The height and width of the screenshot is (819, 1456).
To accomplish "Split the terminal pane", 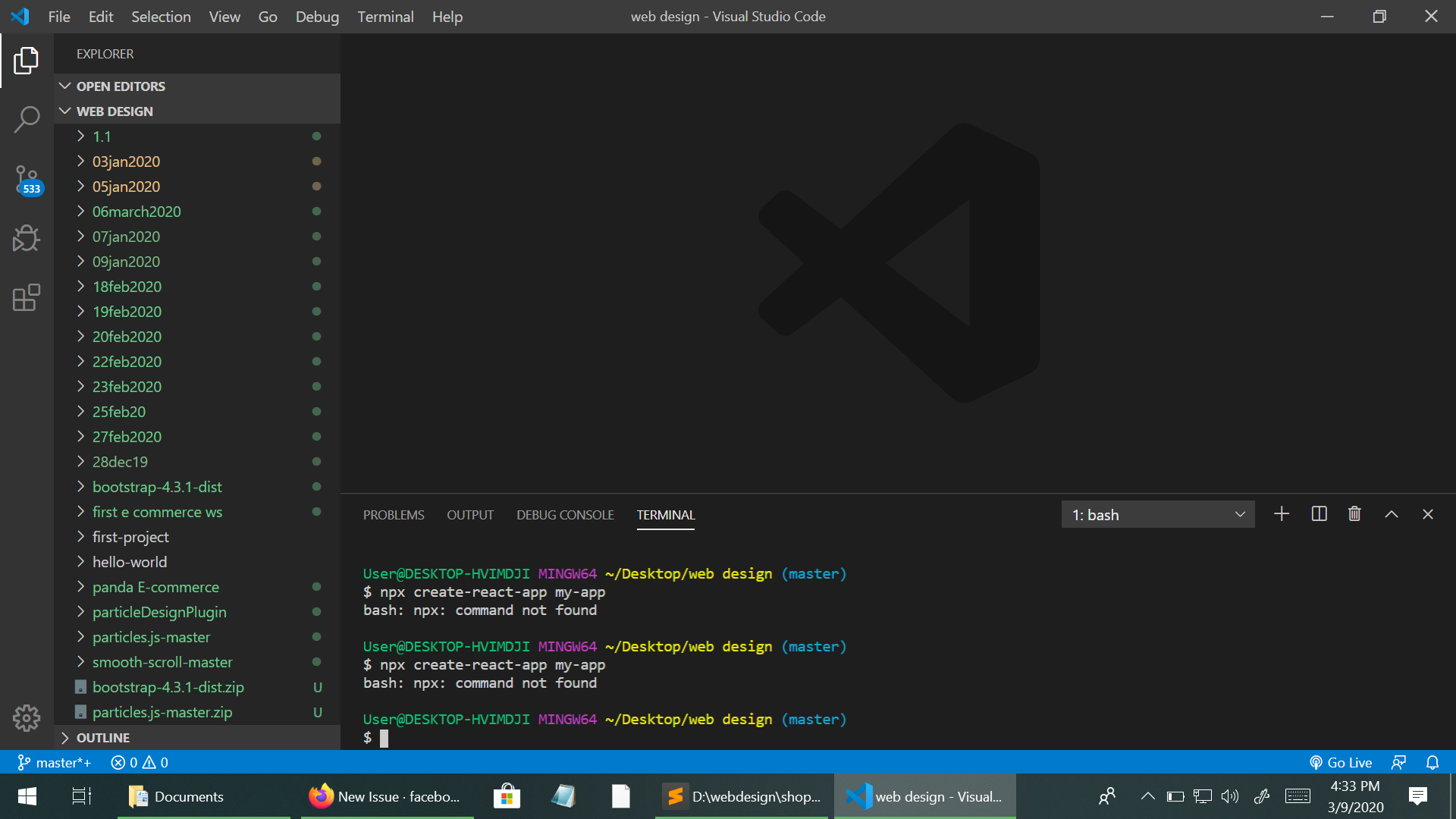I will tap(1319, 513).
